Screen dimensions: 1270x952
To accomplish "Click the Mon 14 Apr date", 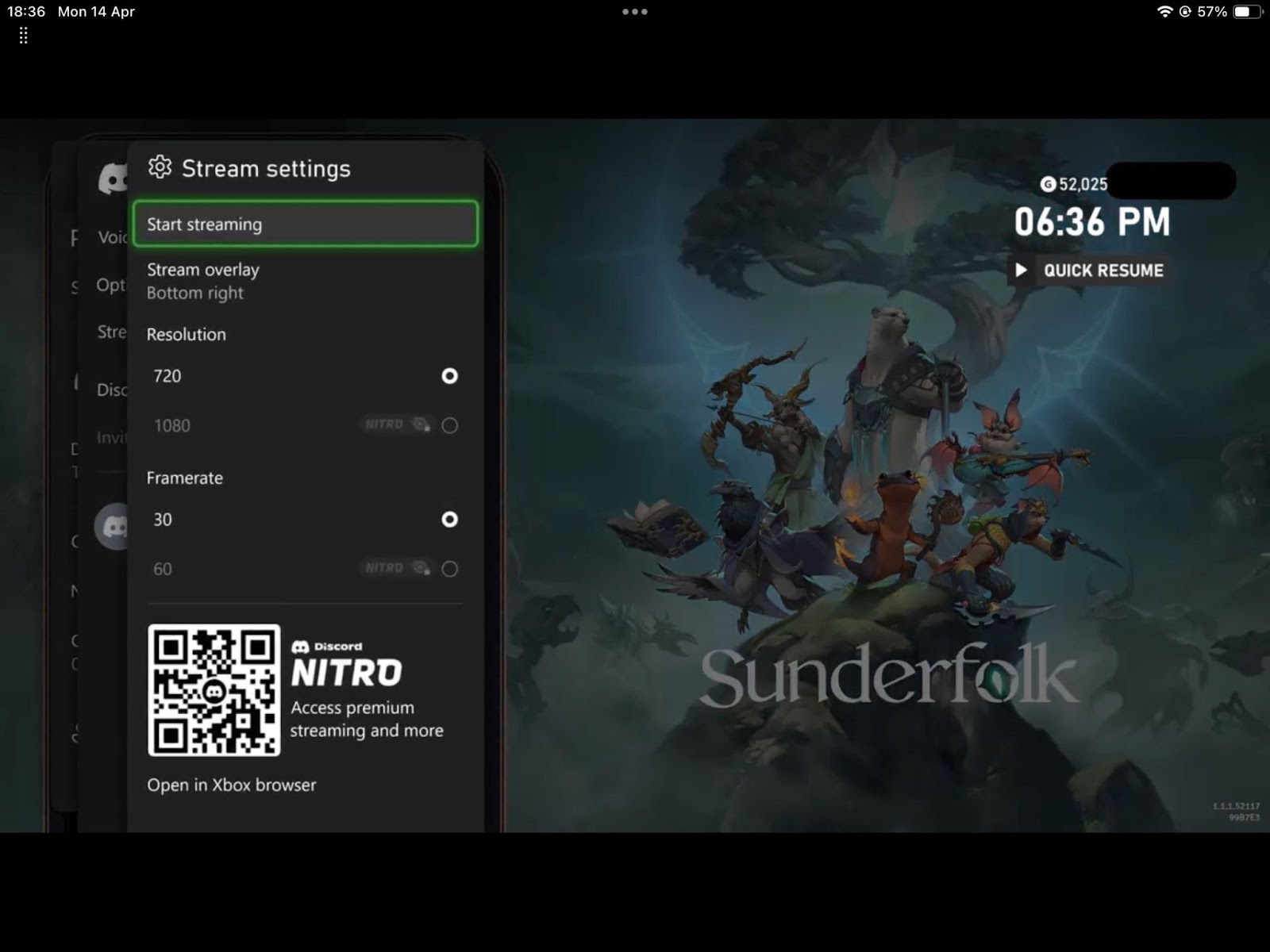I will point(96,12).
